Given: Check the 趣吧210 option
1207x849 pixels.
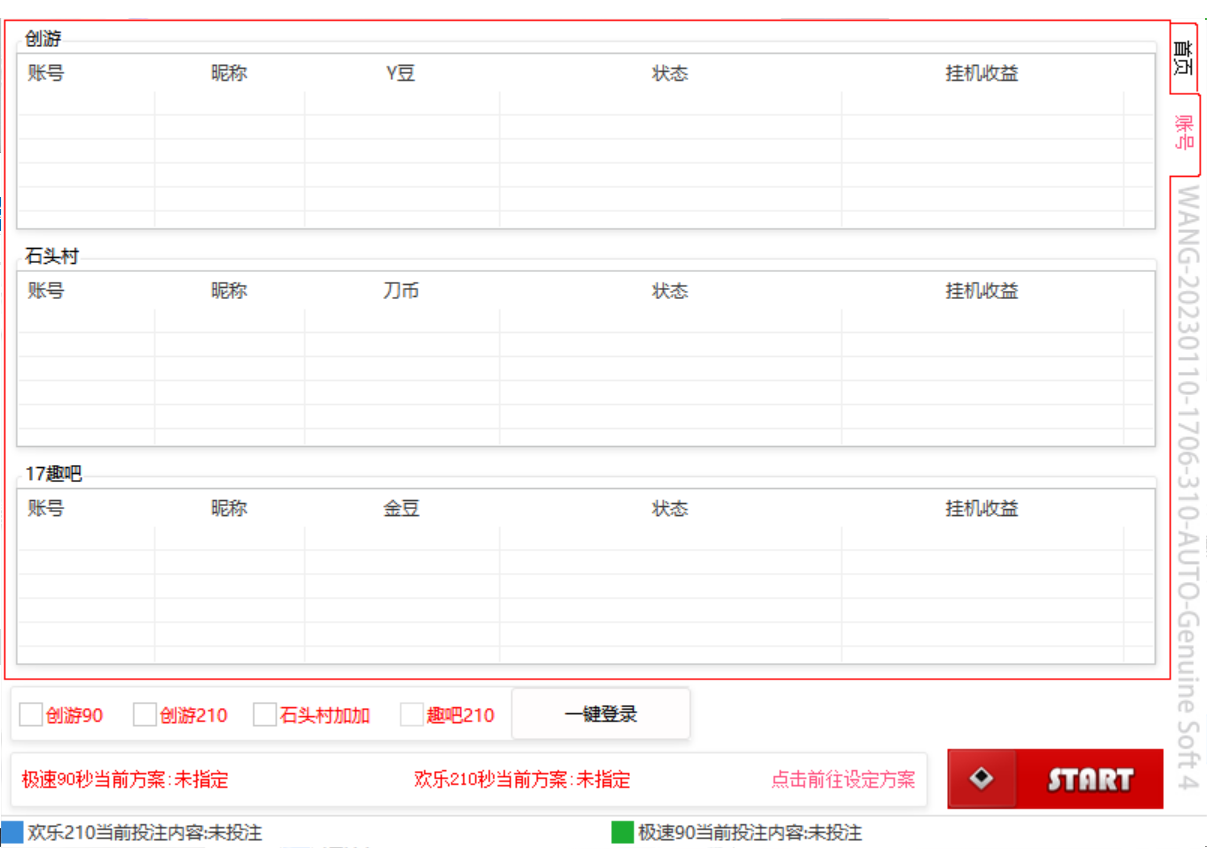Looking at the screenshot, I should click(x=411, y=714).
